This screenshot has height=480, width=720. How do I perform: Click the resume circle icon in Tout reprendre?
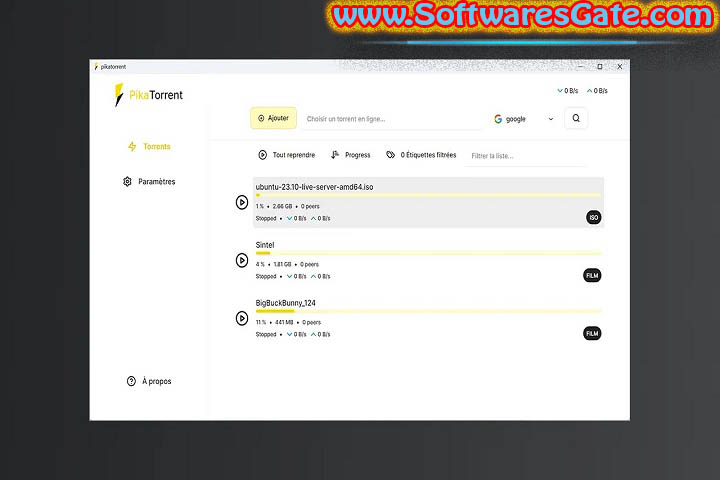[x=263, y=155]
